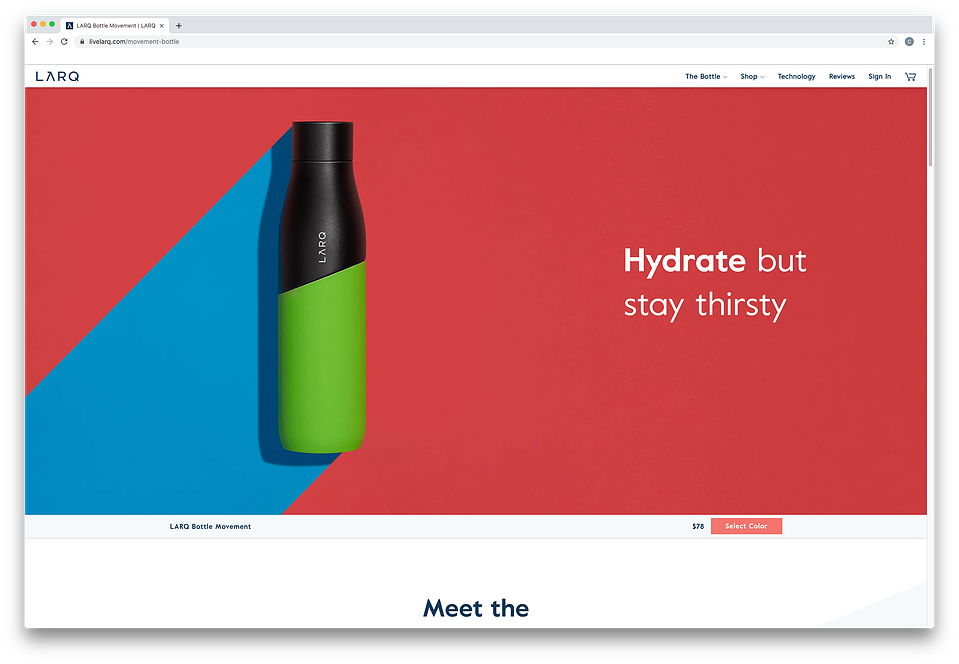
Task: Click the LARQ logo in the header
Action: 57,76
